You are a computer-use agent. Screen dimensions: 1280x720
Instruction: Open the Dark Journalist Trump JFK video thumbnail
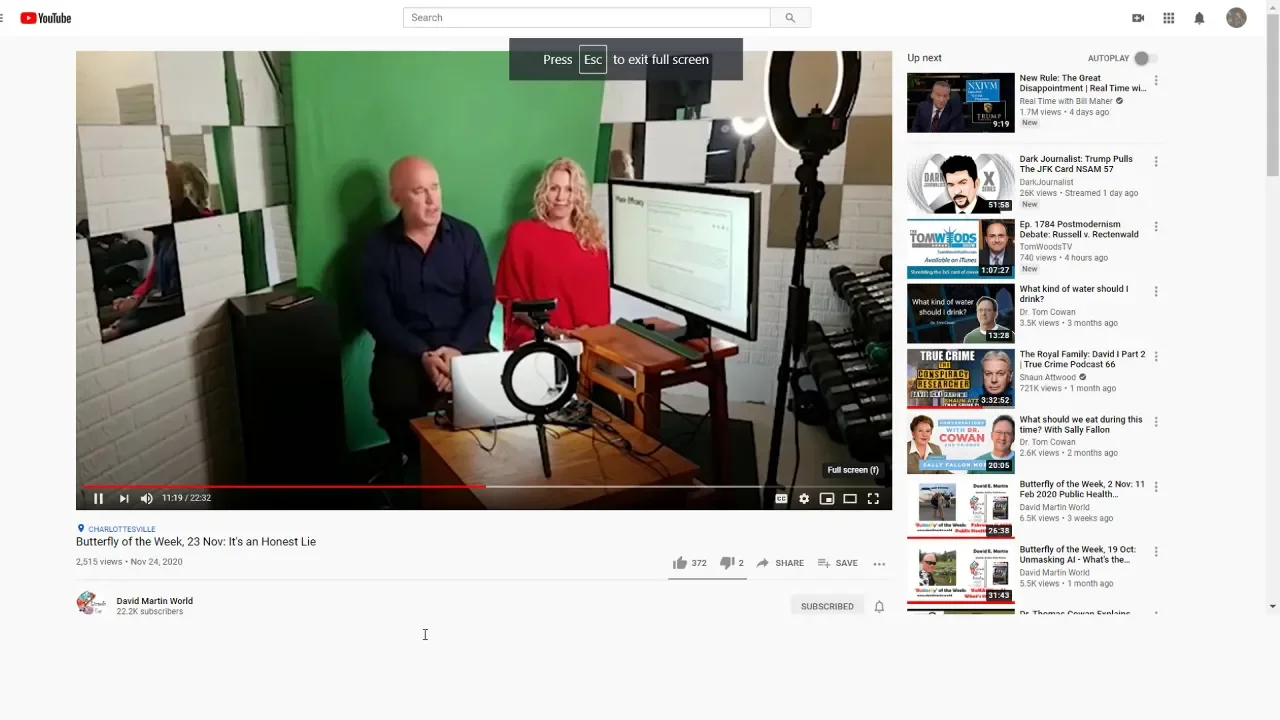click(961, 184)
